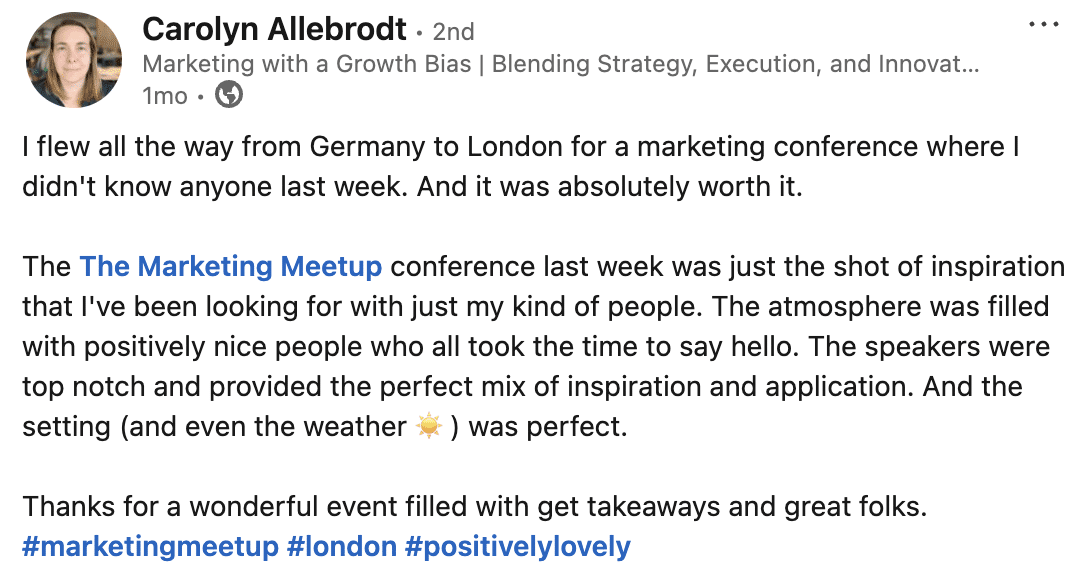This screenshot has height=580, width=1082.
Task: Click the text line mentioning just my kind of people
Action: pos(535,306)
